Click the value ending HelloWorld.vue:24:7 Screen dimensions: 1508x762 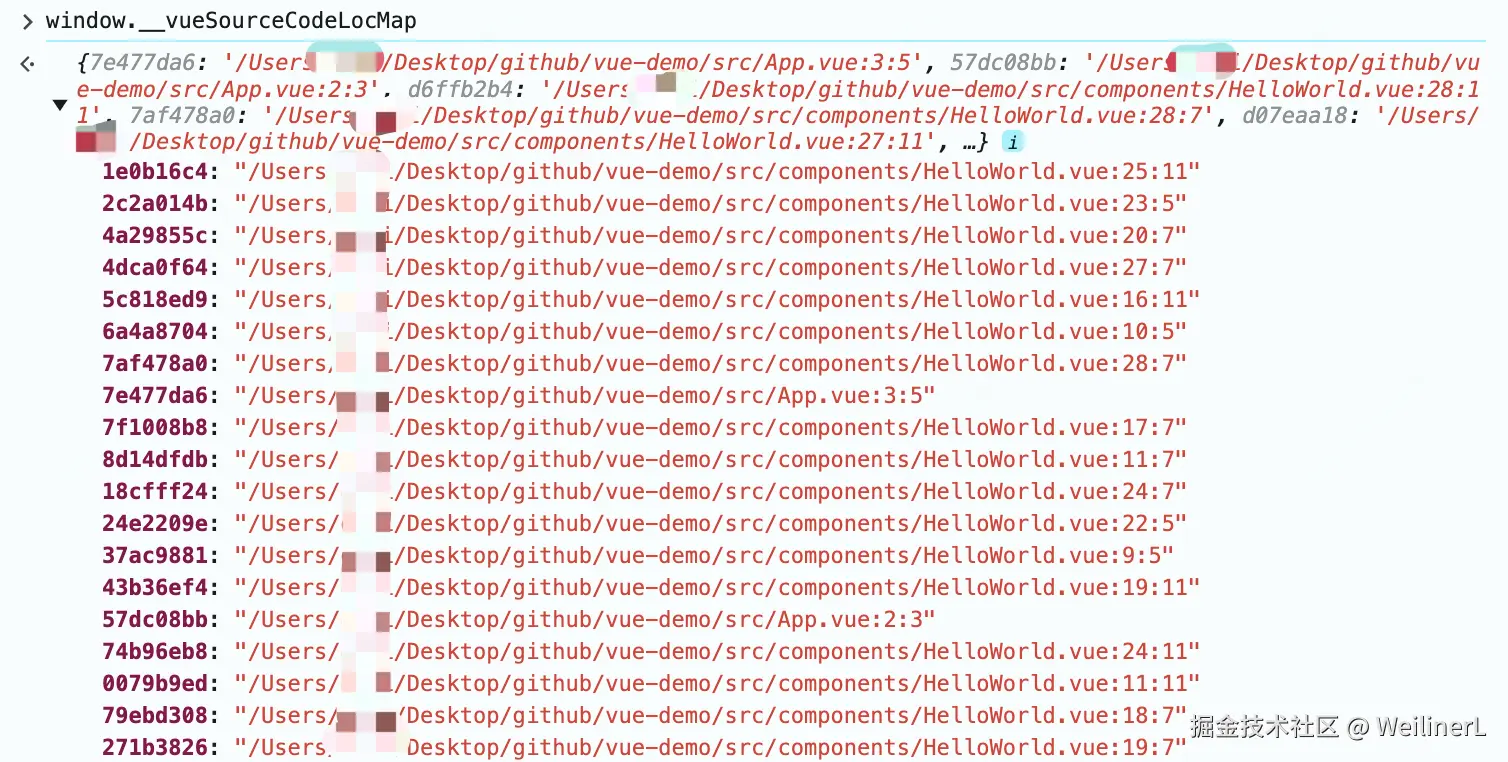[x=711, y=491]
